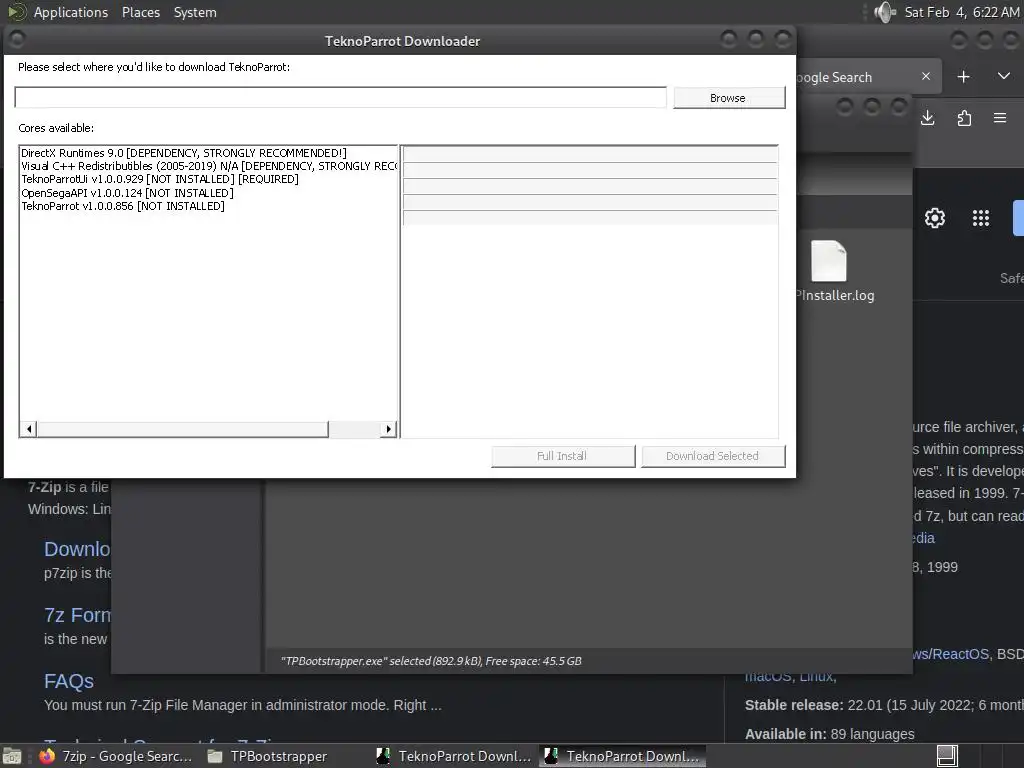Click left arrow of cores list scrollbar
Image resolution: width=1024 pixels, height=768 pixels.
[x=28, y=429]
